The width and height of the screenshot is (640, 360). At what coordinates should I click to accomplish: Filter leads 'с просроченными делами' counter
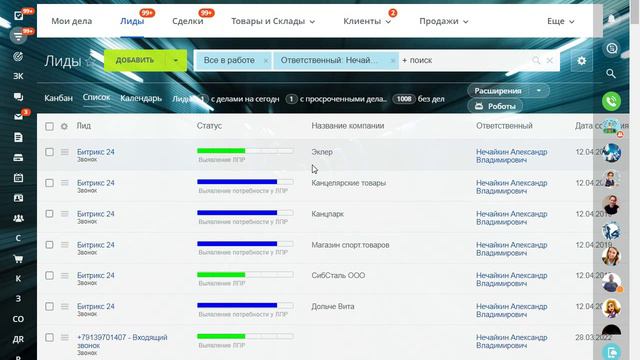point(336,99)
